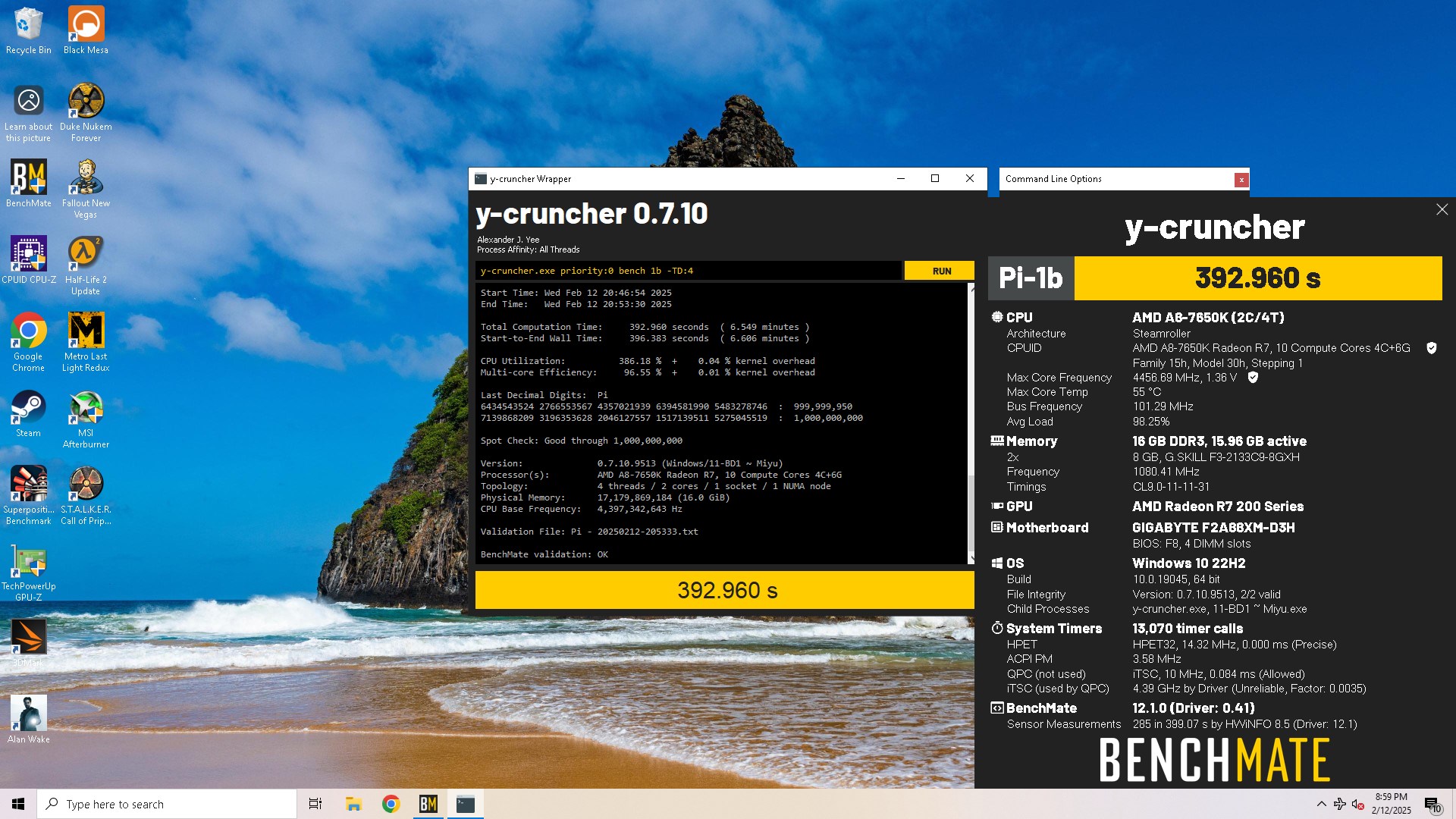Image resolution: width=1456 pixels, height=819 pixels.
Task: Select the Steam desktop icon
Action: pos(29,413)
